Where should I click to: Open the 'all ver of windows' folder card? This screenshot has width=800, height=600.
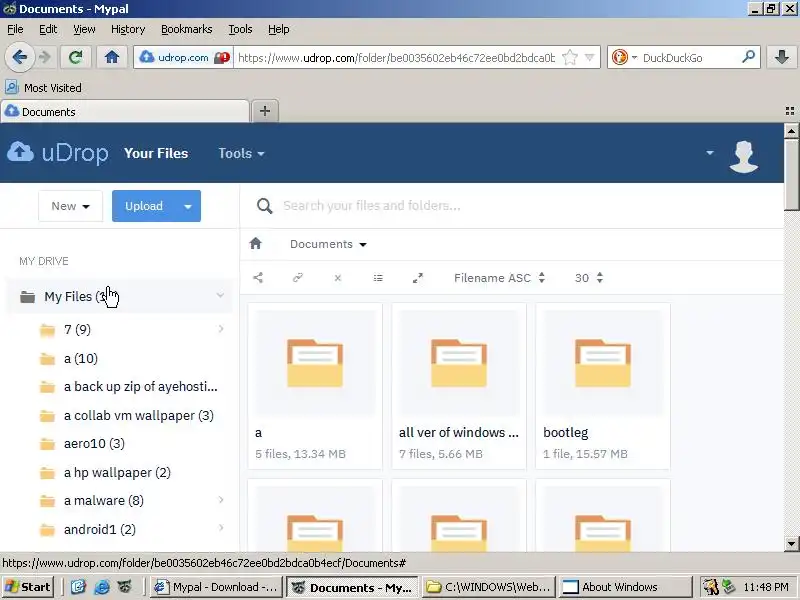tap(459, 386)
